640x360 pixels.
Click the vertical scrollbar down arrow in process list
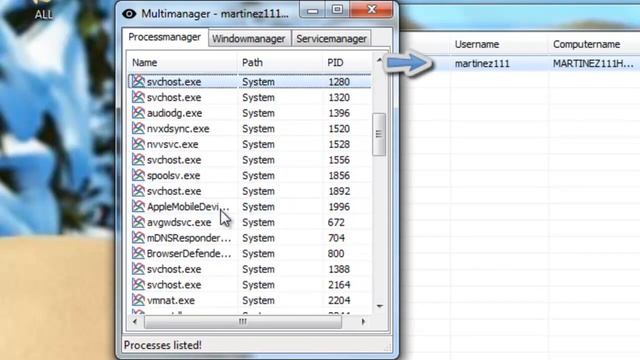point(380,306)
